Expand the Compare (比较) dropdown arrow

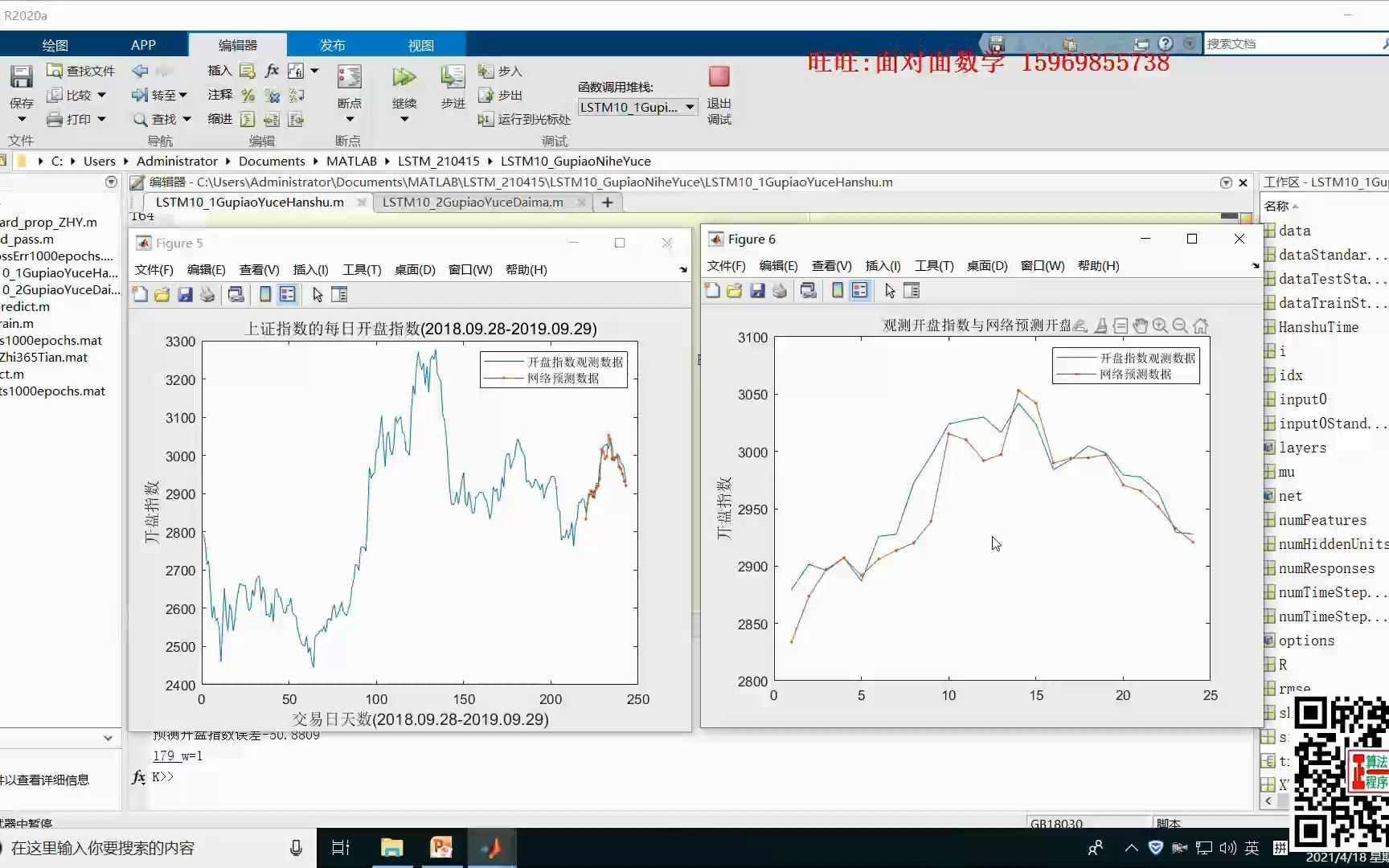101,95
